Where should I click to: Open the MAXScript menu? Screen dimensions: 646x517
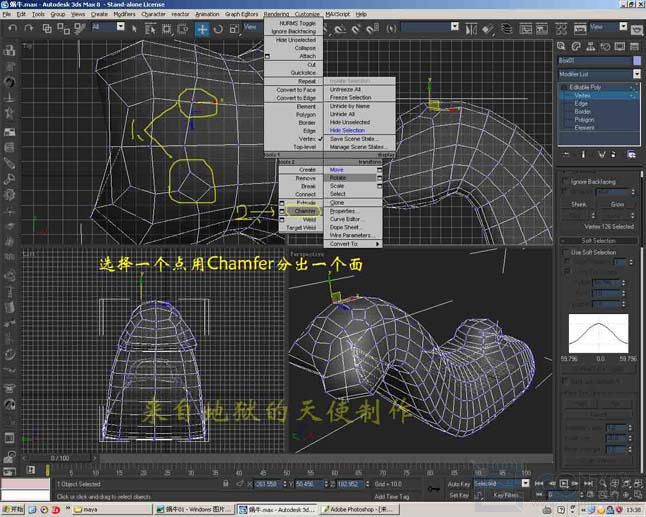pyautogui.click(x=337, y=14)
